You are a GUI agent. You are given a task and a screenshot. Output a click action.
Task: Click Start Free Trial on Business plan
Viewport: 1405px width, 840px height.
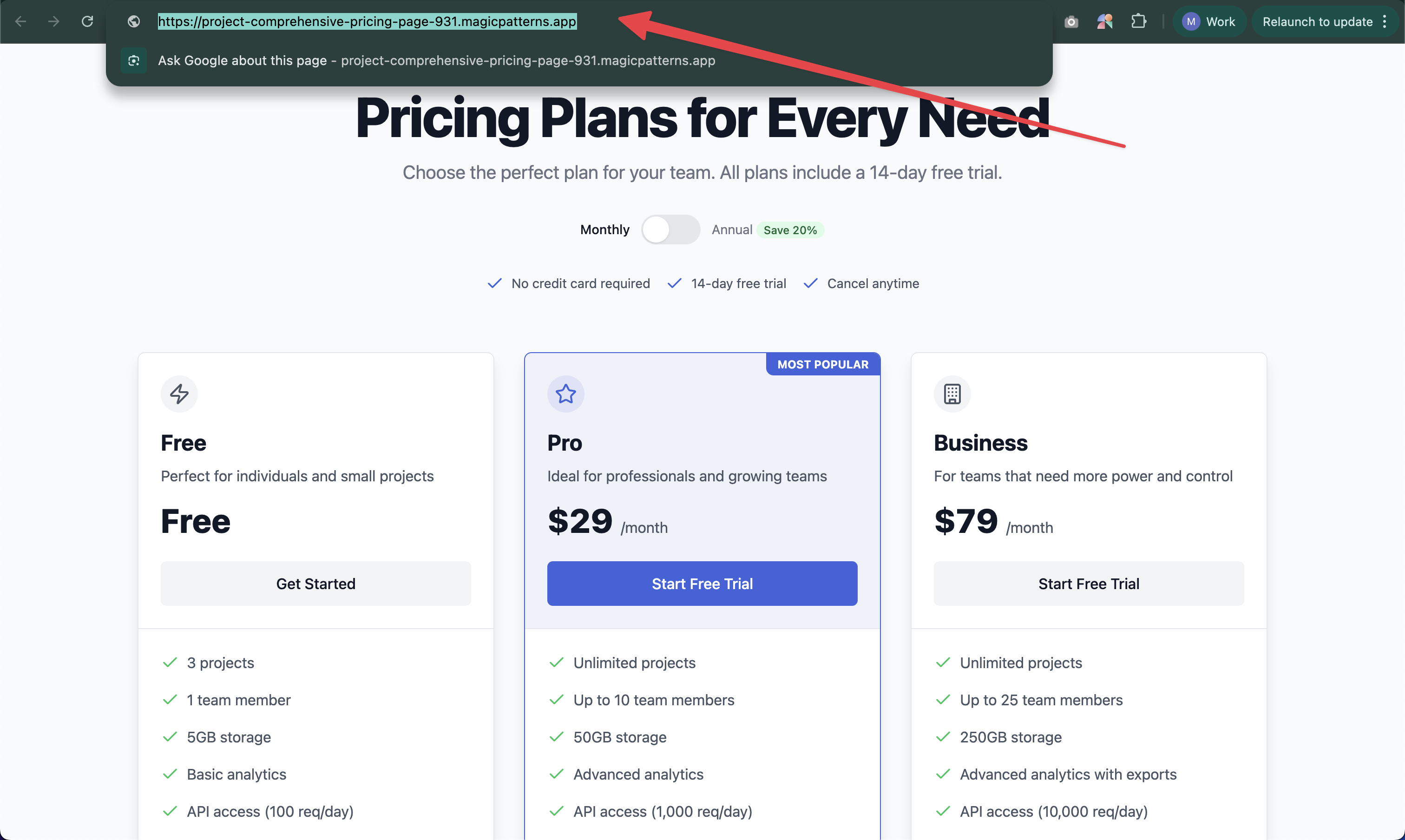1089,584
